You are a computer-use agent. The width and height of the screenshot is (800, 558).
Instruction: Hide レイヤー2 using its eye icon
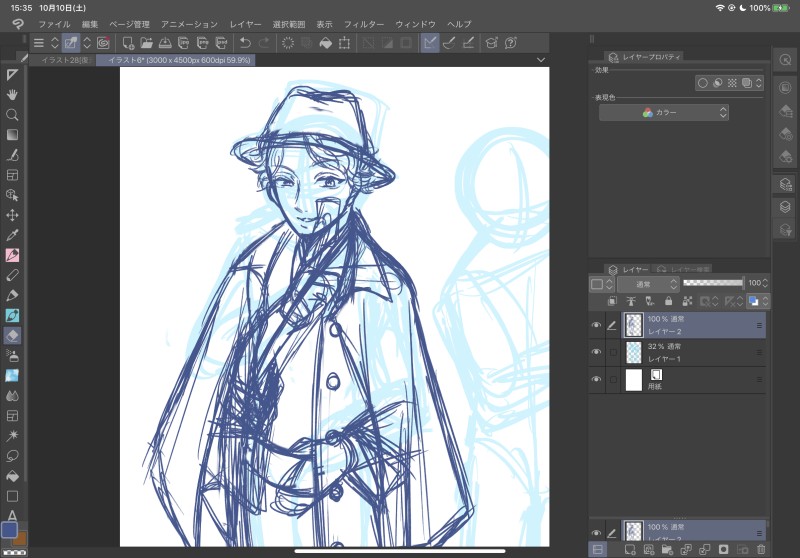(x=596, y=325)
